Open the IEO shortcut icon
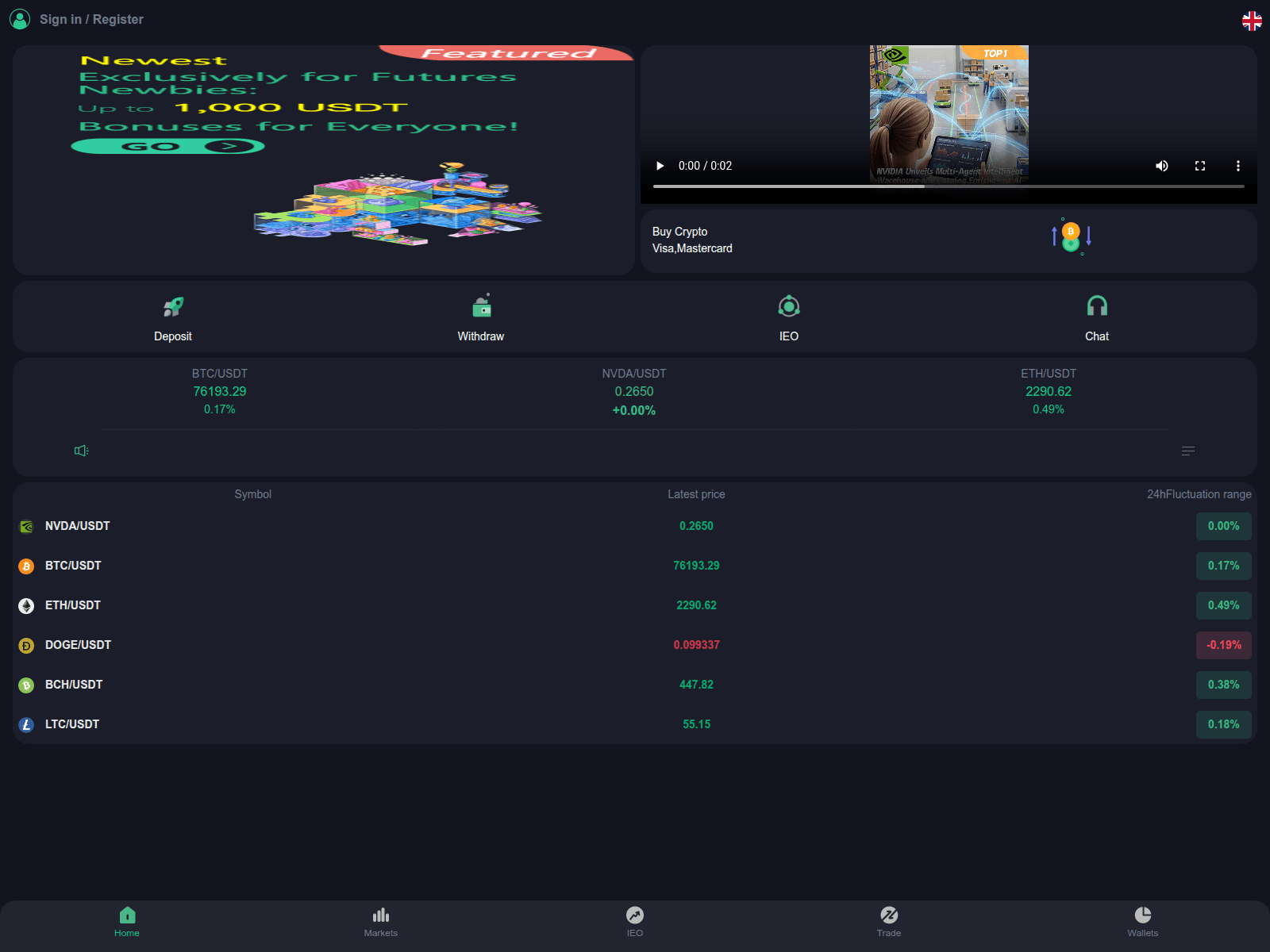 (x=788, y=306)
